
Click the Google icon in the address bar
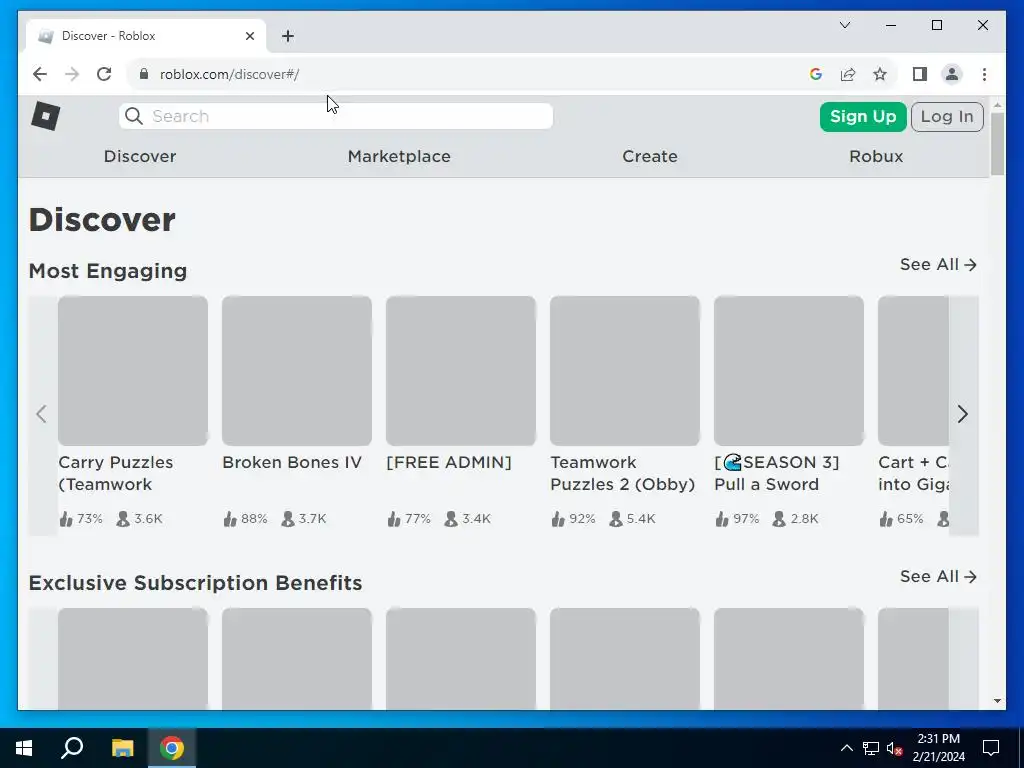point(816,74)
